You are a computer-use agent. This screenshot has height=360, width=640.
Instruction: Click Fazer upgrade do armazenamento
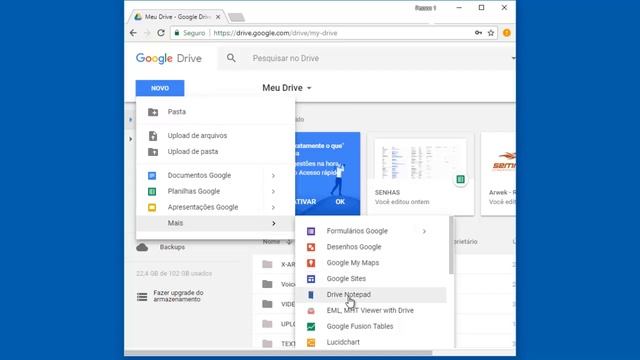tap(178, 296)
